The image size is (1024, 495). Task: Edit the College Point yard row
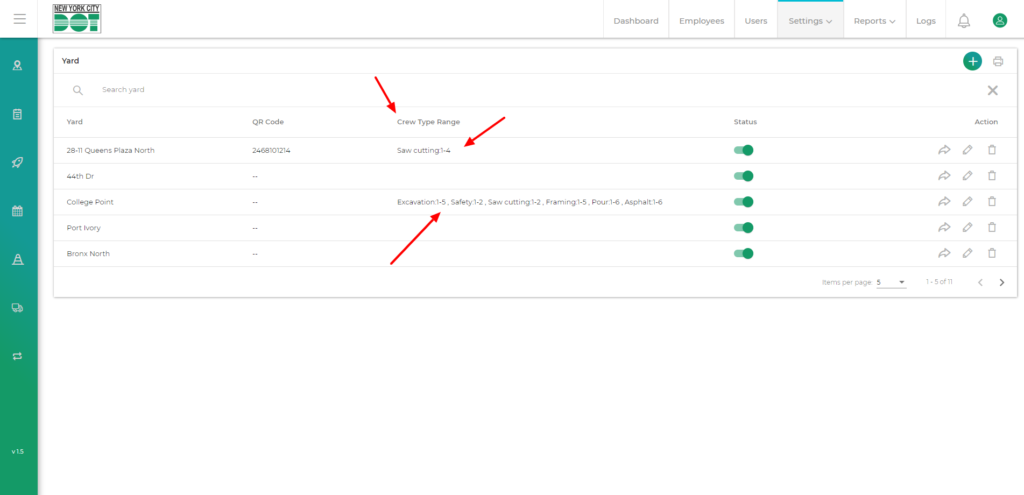967,202
